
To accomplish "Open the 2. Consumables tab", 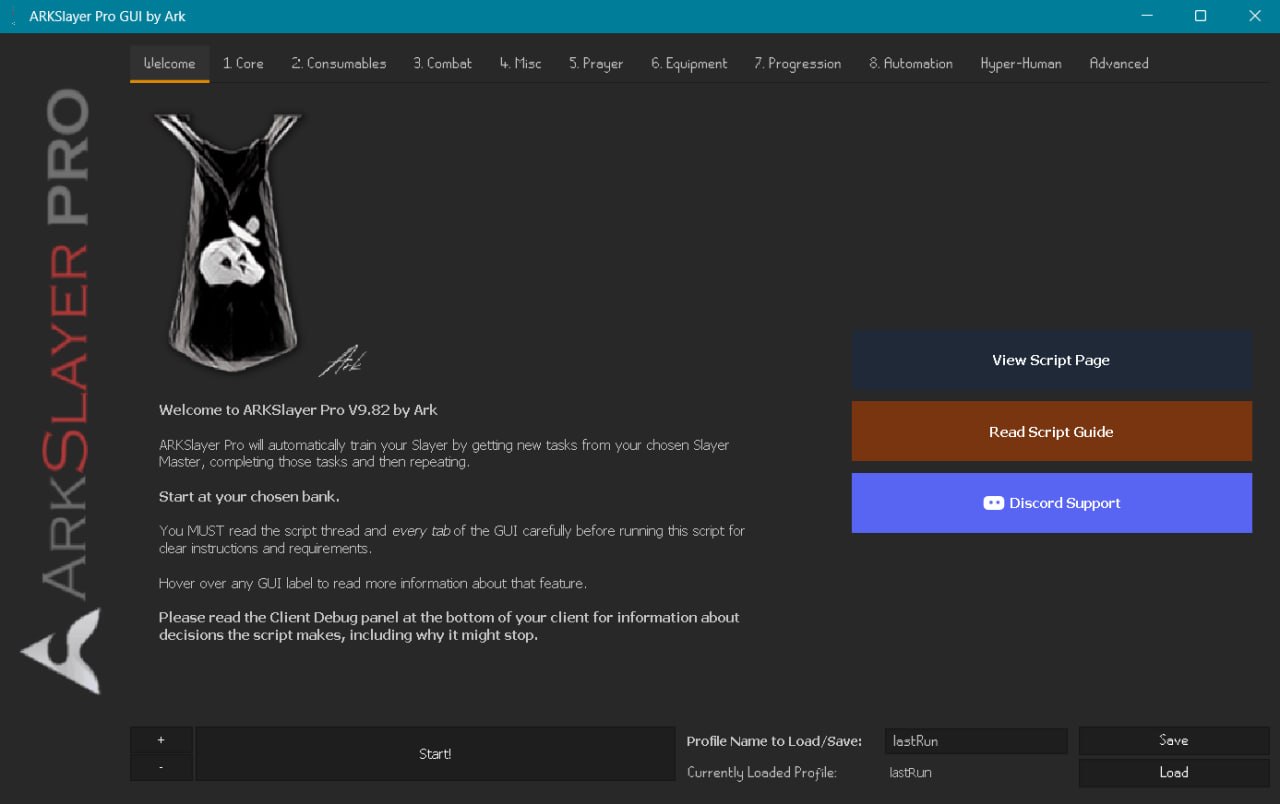I will click(339, 63).
